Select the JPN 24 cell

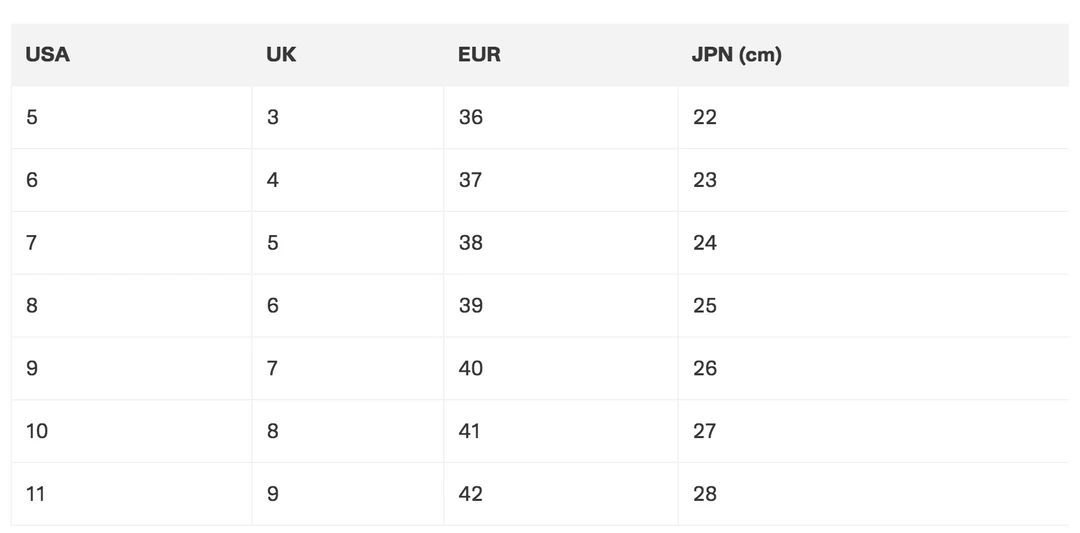coord(705,243)
